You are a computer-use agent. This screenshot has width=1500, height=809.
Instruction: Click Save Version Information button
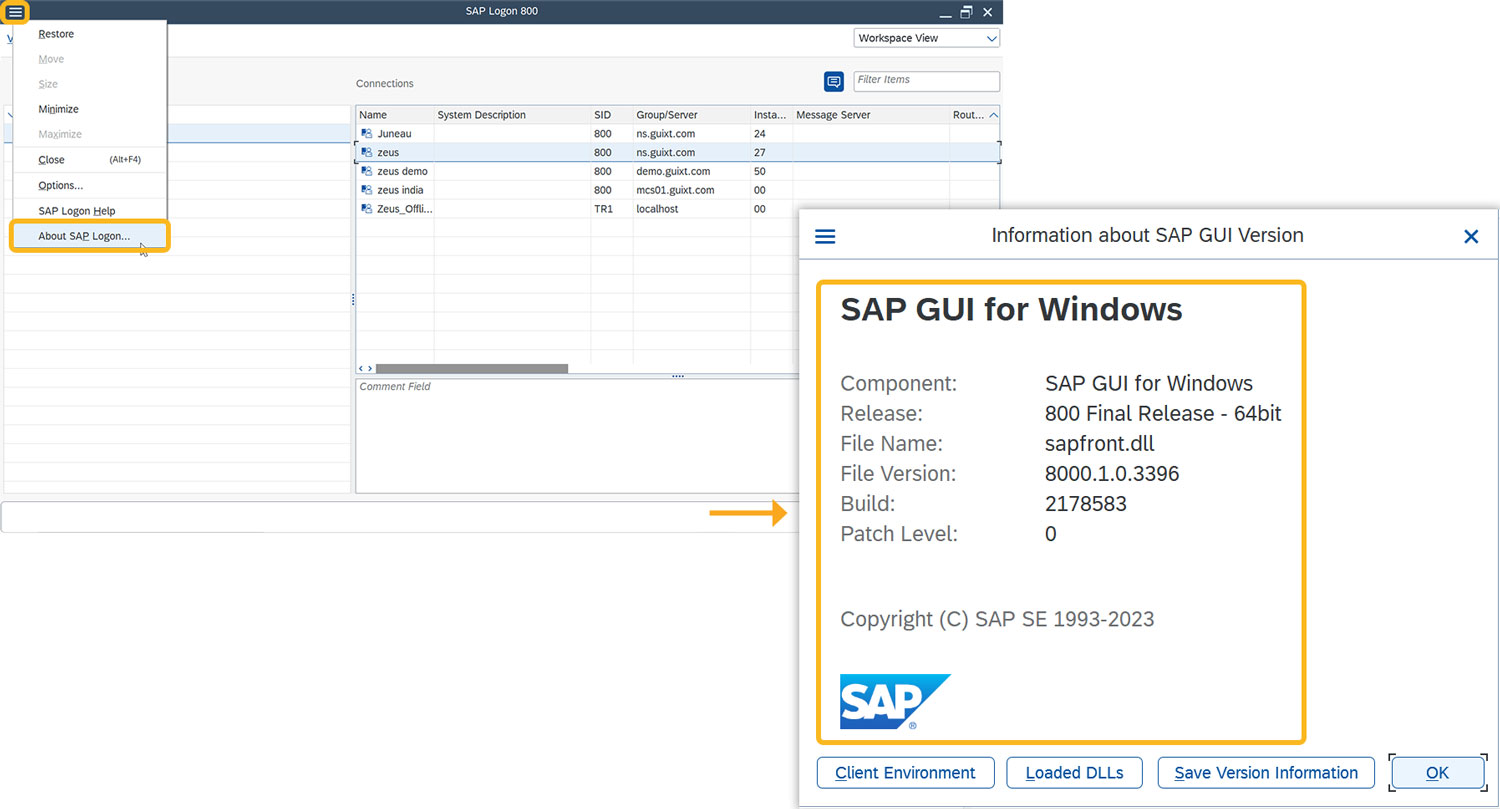(x=1266, y=773)
